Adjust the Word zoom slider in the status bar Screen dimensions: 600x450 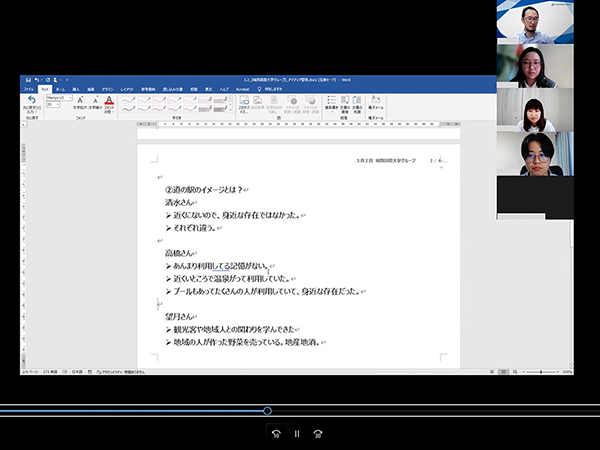pyautogui.click(x=541, y=372)
